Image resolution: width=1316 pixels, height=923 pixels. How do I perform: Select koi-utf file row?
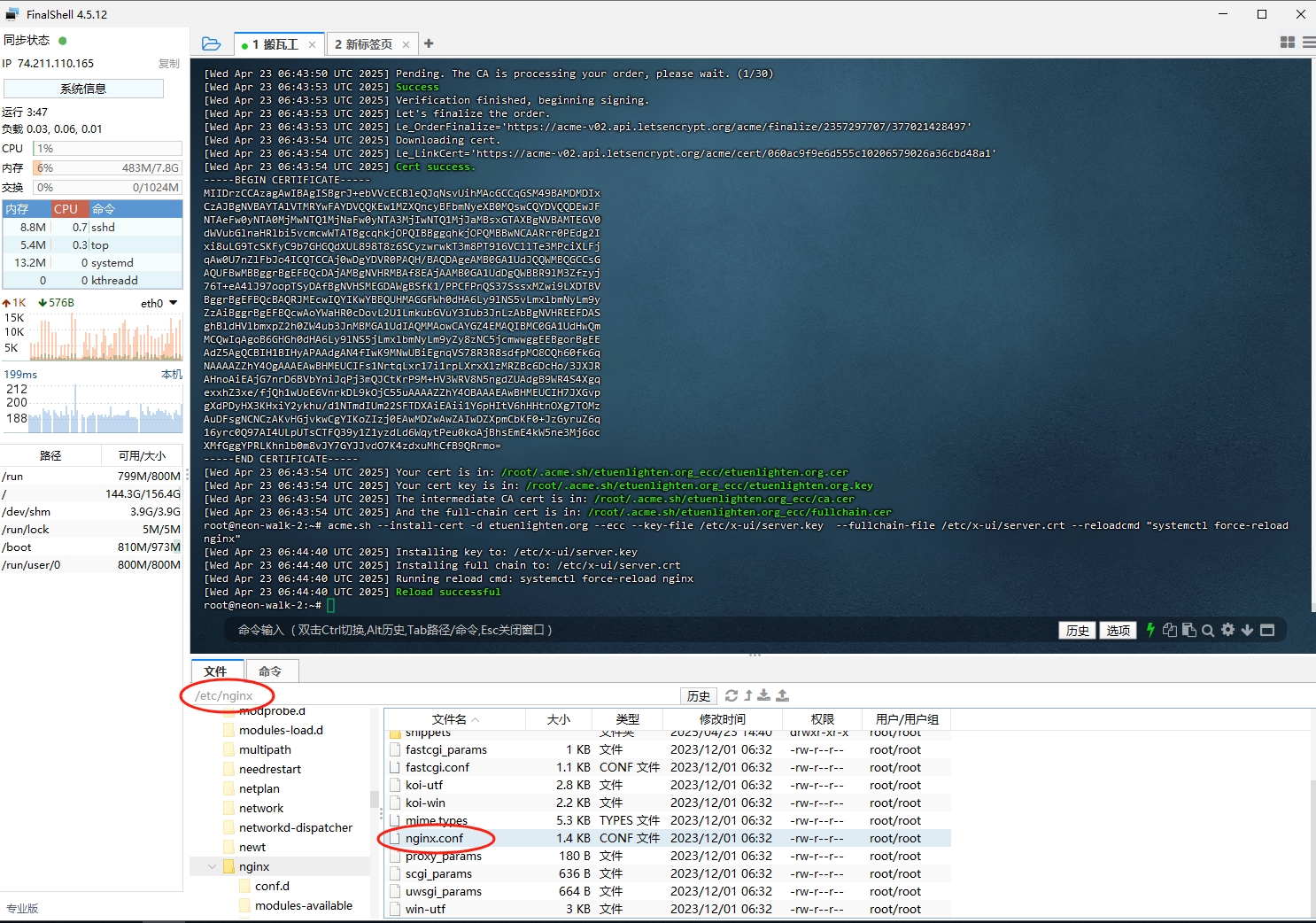(669, 785)
